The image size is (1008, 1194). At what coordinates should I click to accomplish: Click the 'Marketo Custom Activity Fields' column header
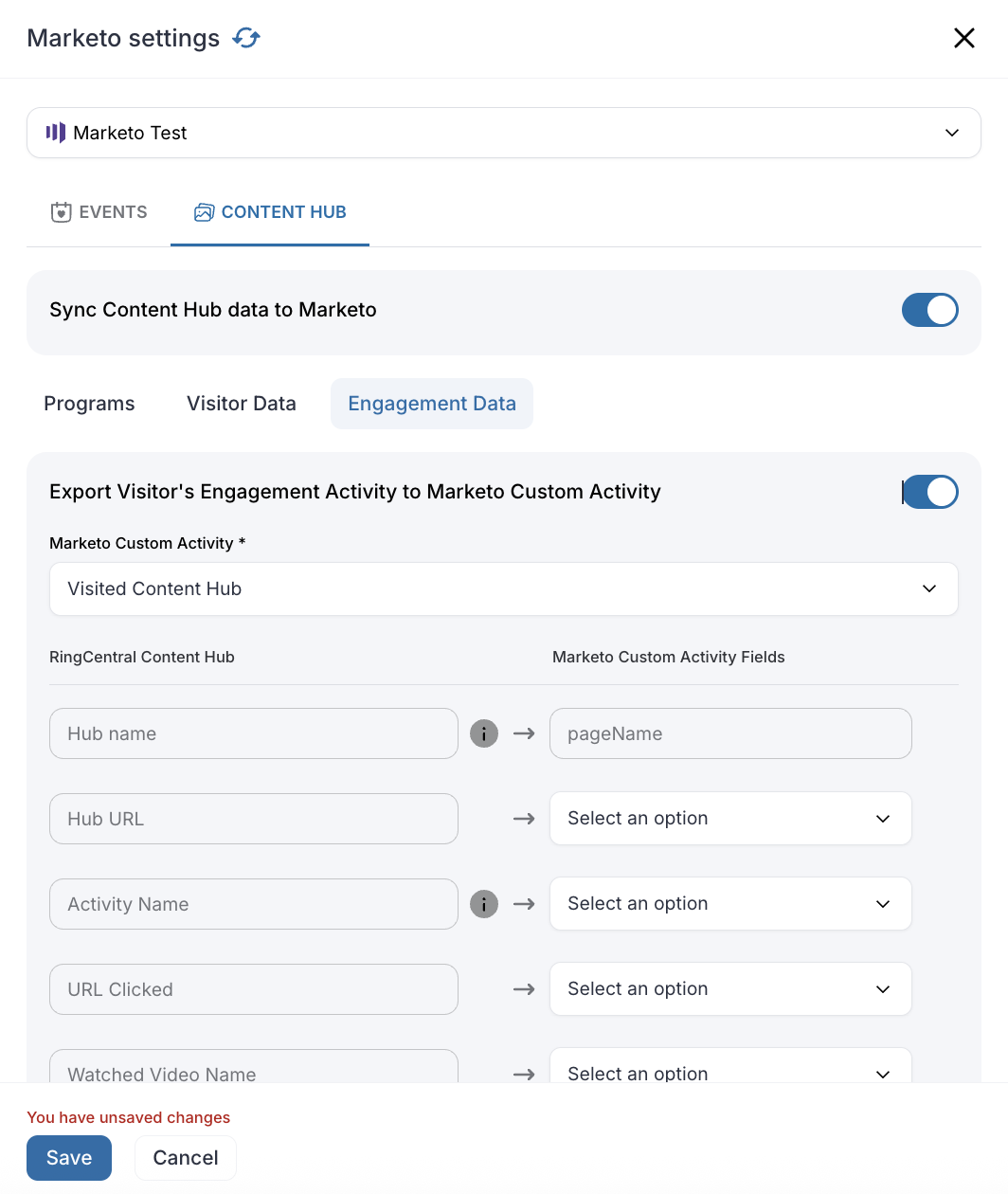(669, 657)
